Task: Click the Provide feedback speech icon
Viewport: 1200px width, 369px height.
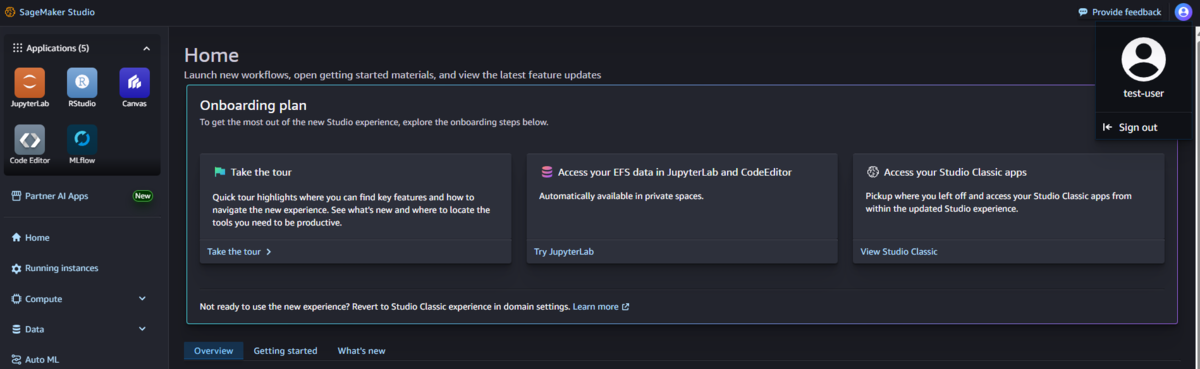Action: (1083, 12)
